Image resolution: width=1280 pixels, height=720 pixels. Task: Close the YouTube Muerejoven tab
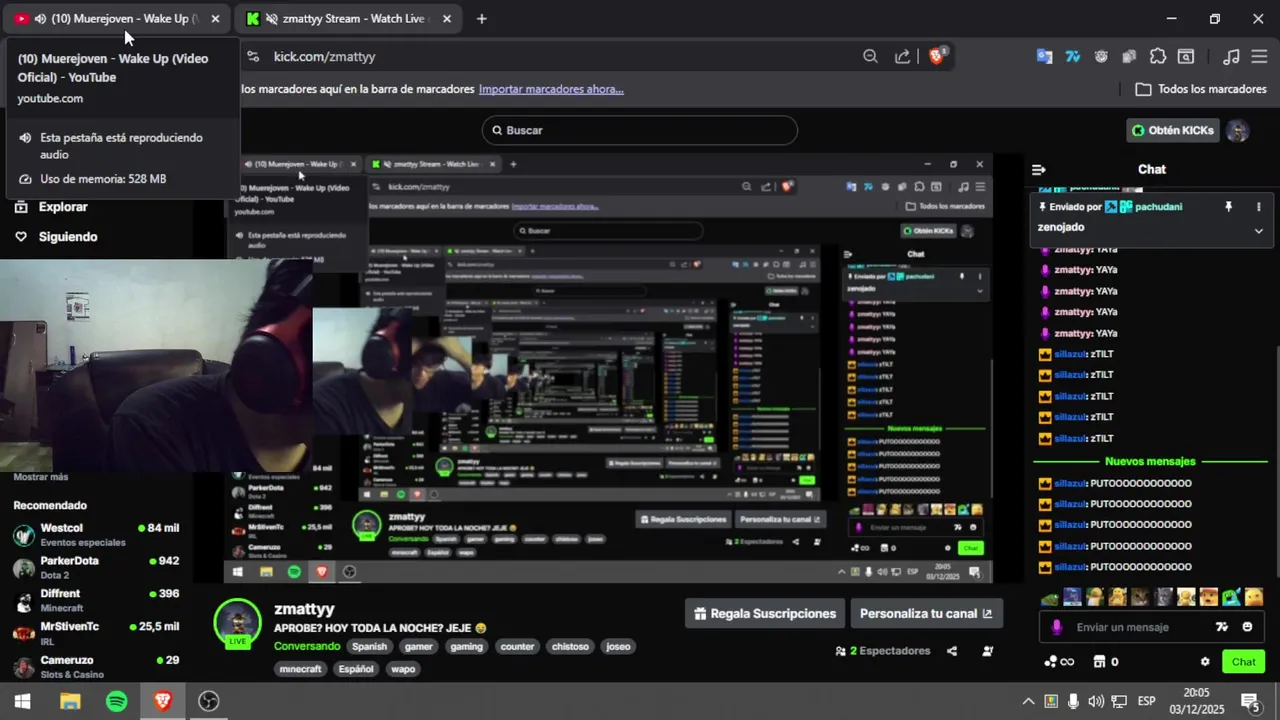click(215, 19)
